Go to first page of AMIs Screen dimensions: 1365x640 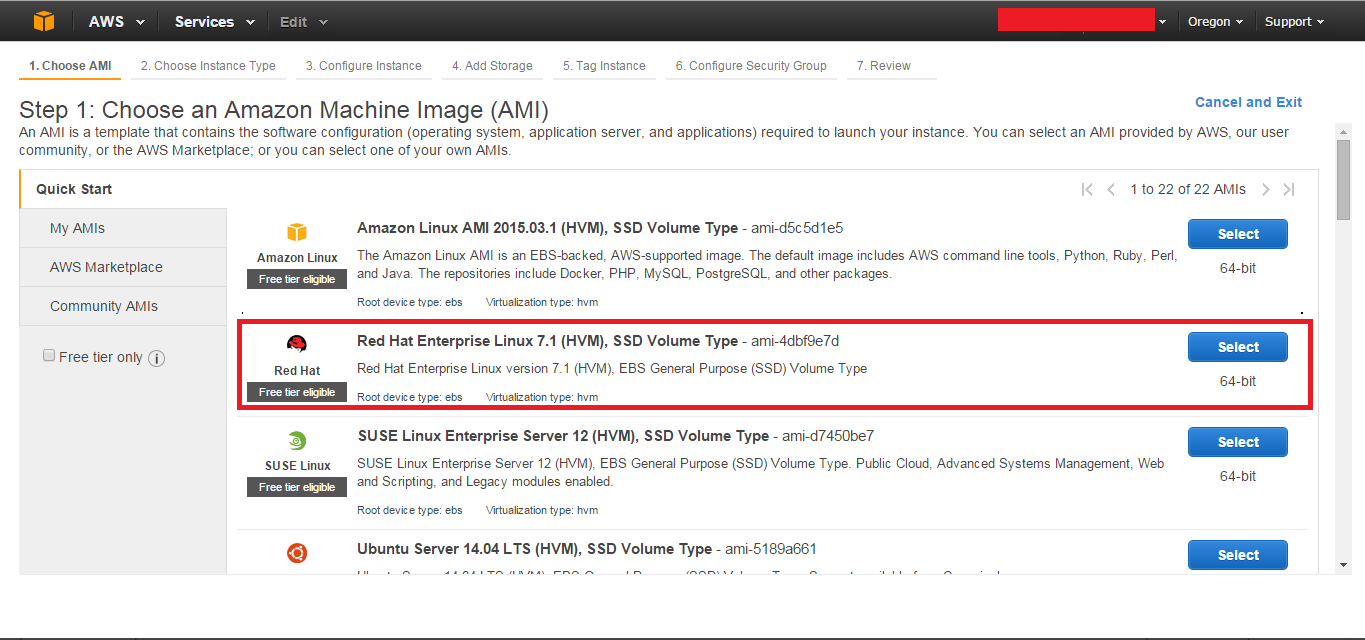(x=1087, y=189)
